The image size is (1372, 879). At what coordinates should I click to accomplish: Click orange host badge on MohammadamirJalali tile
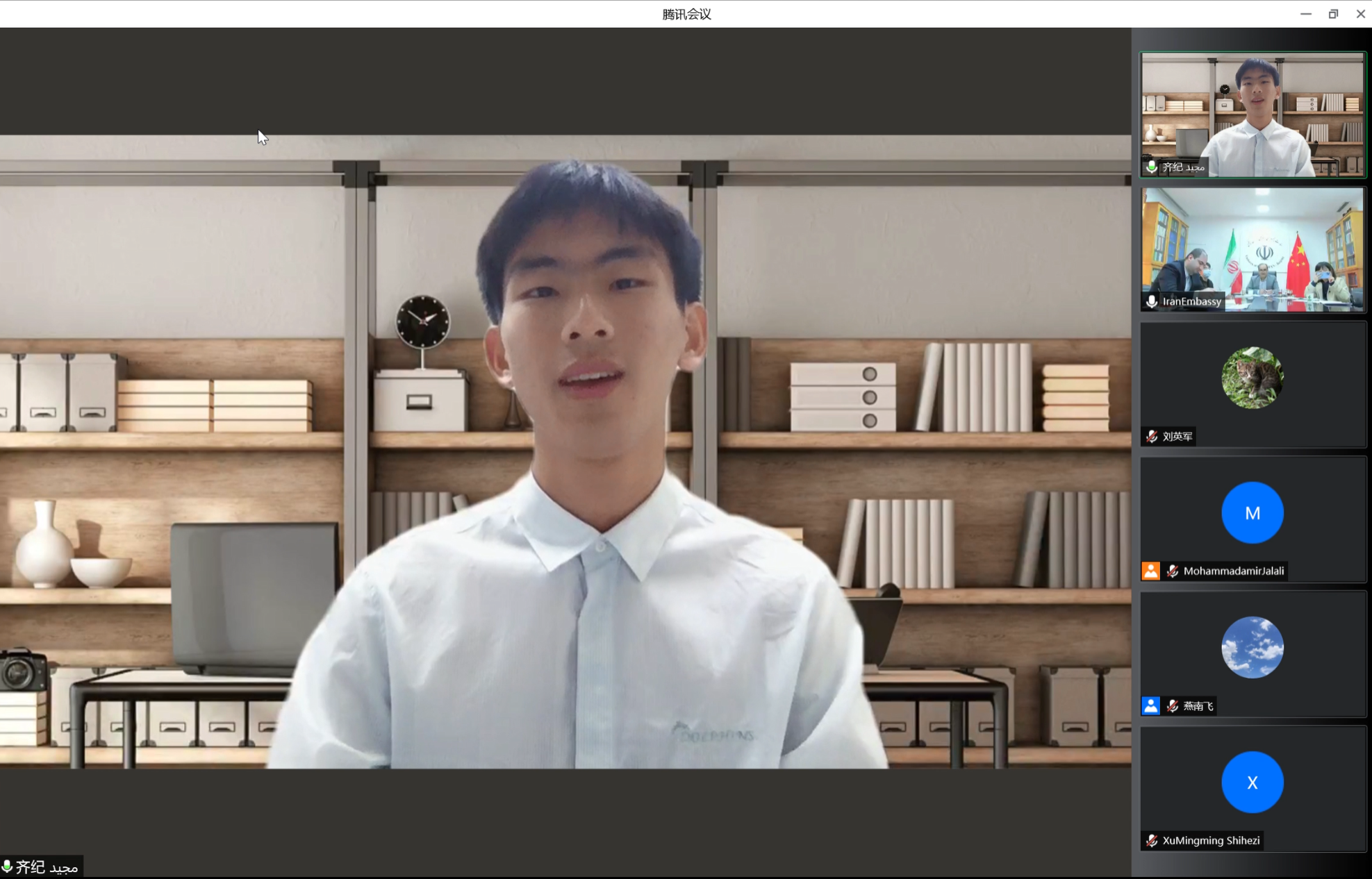[x=1150, y=571]
